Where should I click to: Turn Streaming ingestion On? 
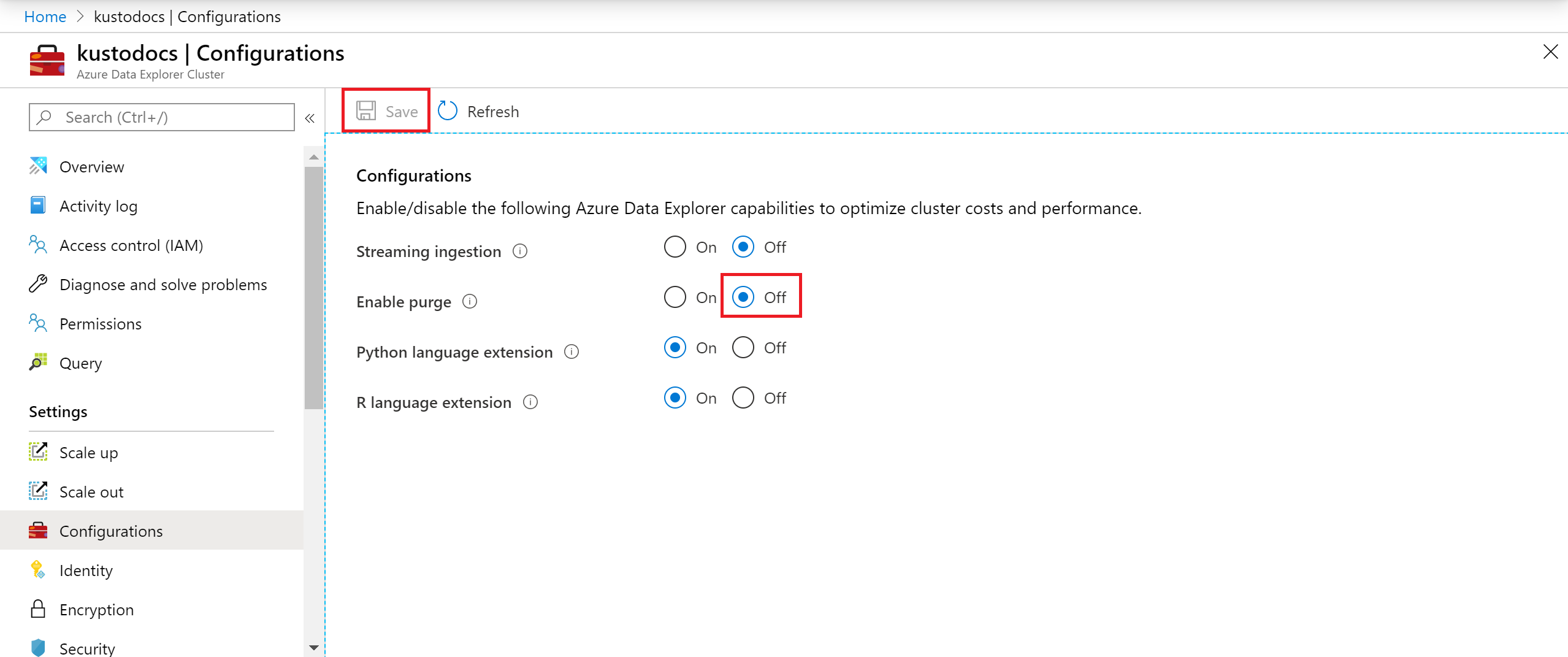coord(675,247)
